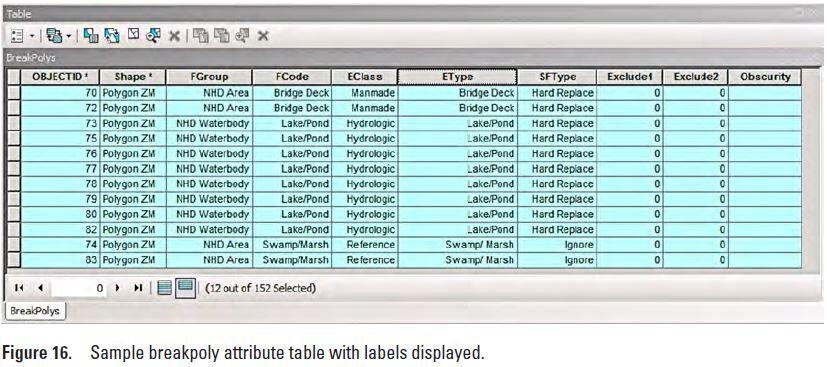
Task: Click row selector box for OBJECTID 70
Action: pyautogui.click(x=13, y=93)
